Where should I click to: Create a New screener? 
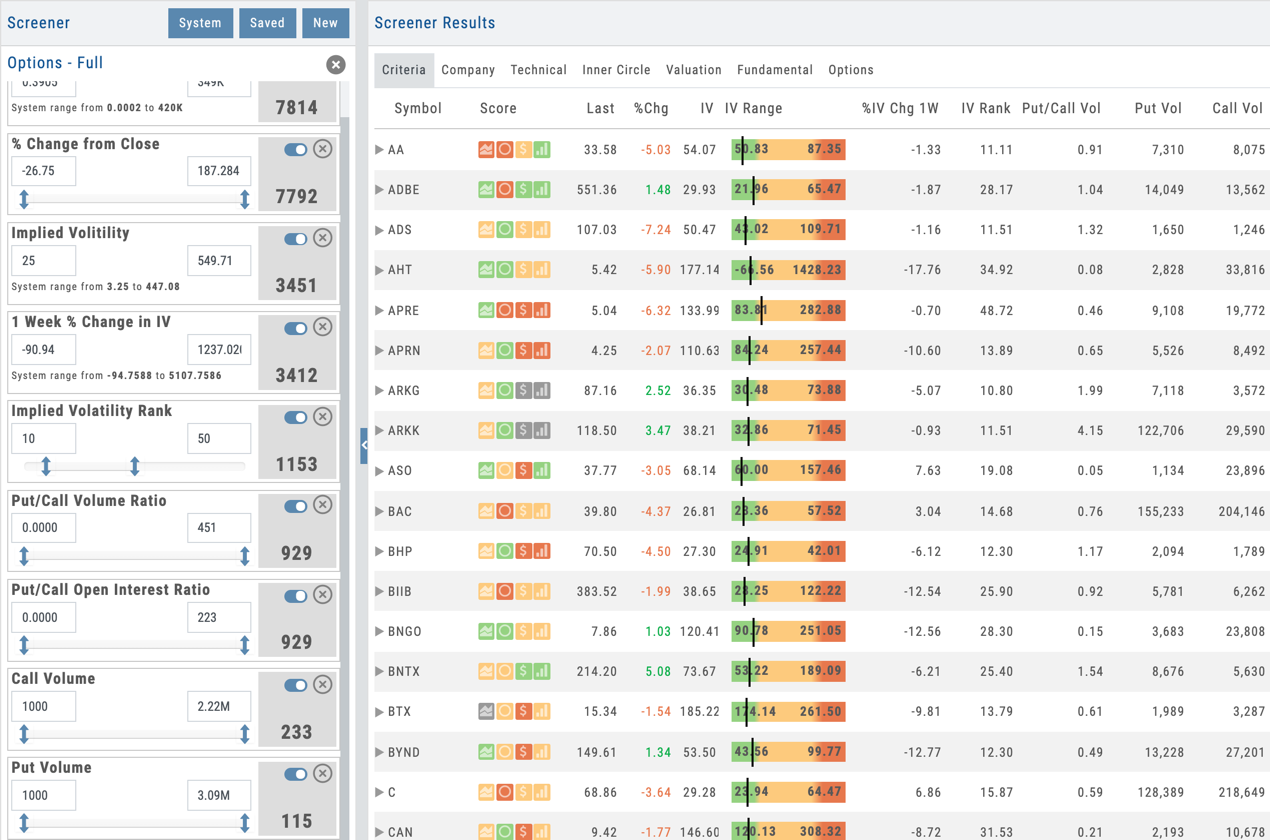(325, 23)
